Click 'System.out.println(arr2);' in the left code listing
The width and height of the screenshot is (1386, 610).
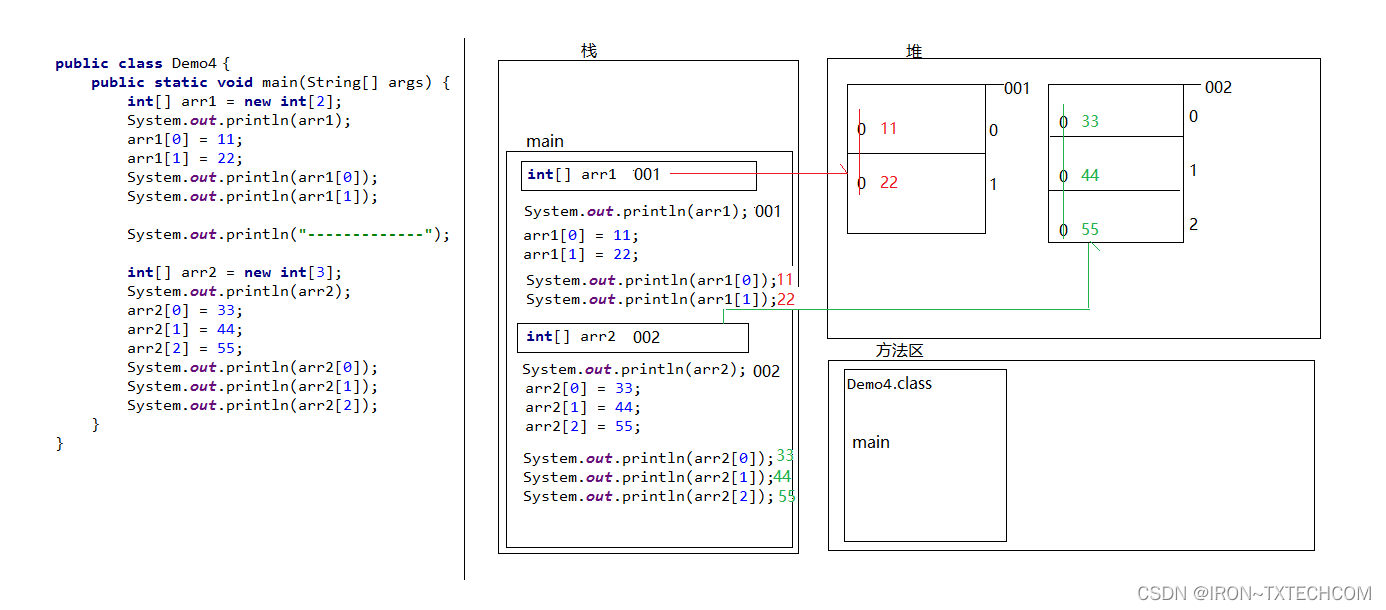(x=239, y=291)
